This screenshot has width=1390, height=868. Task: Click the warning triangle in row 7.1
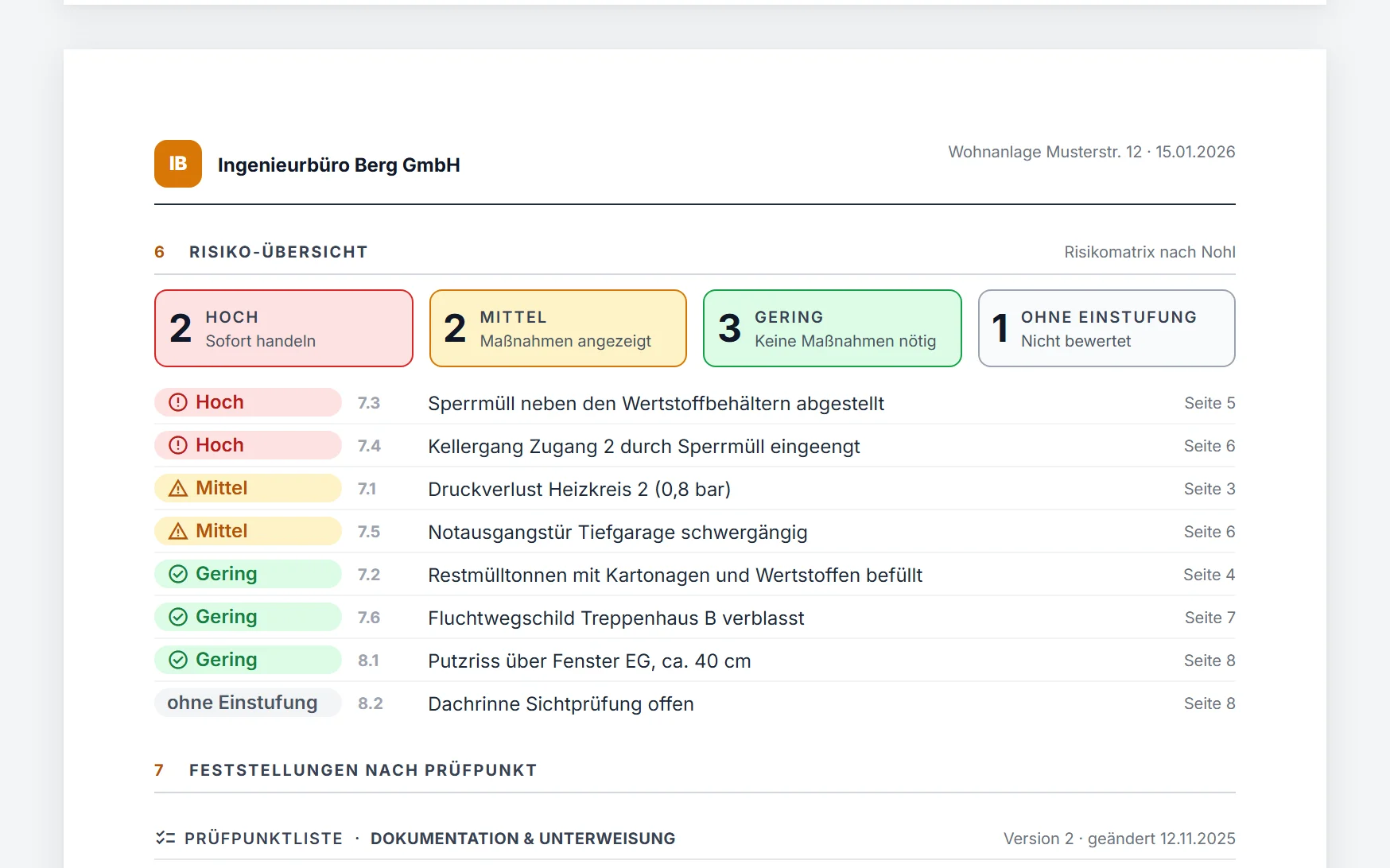[x=178, y=488]
